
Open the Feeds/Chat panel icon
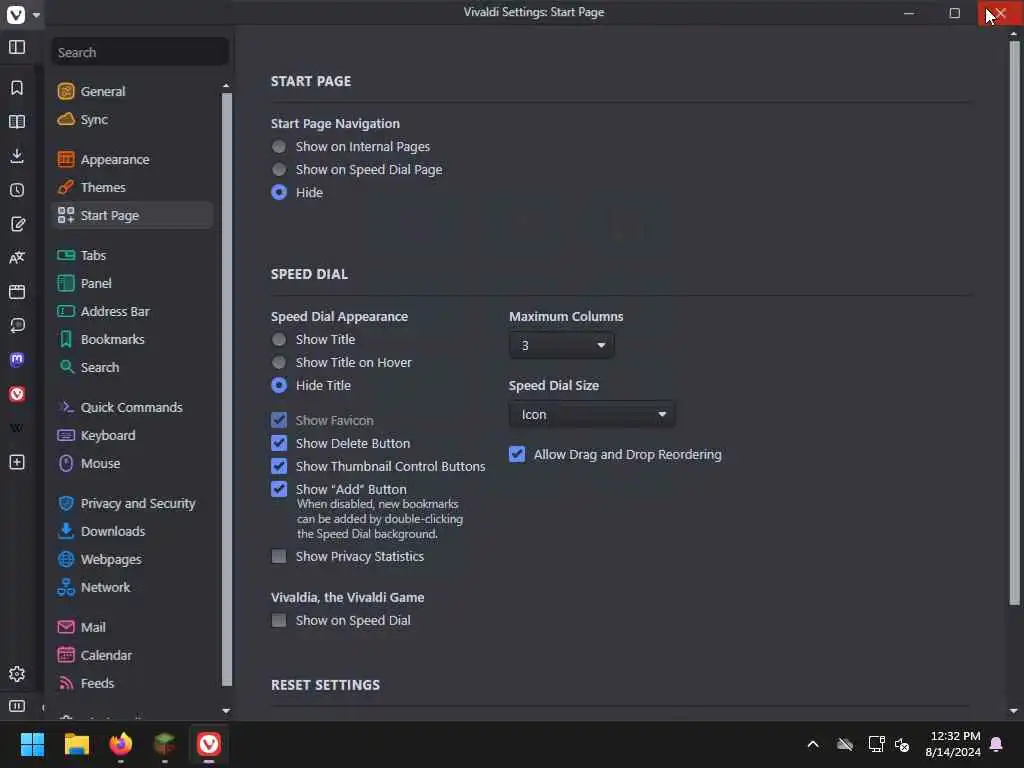click(x=17, y=325)
